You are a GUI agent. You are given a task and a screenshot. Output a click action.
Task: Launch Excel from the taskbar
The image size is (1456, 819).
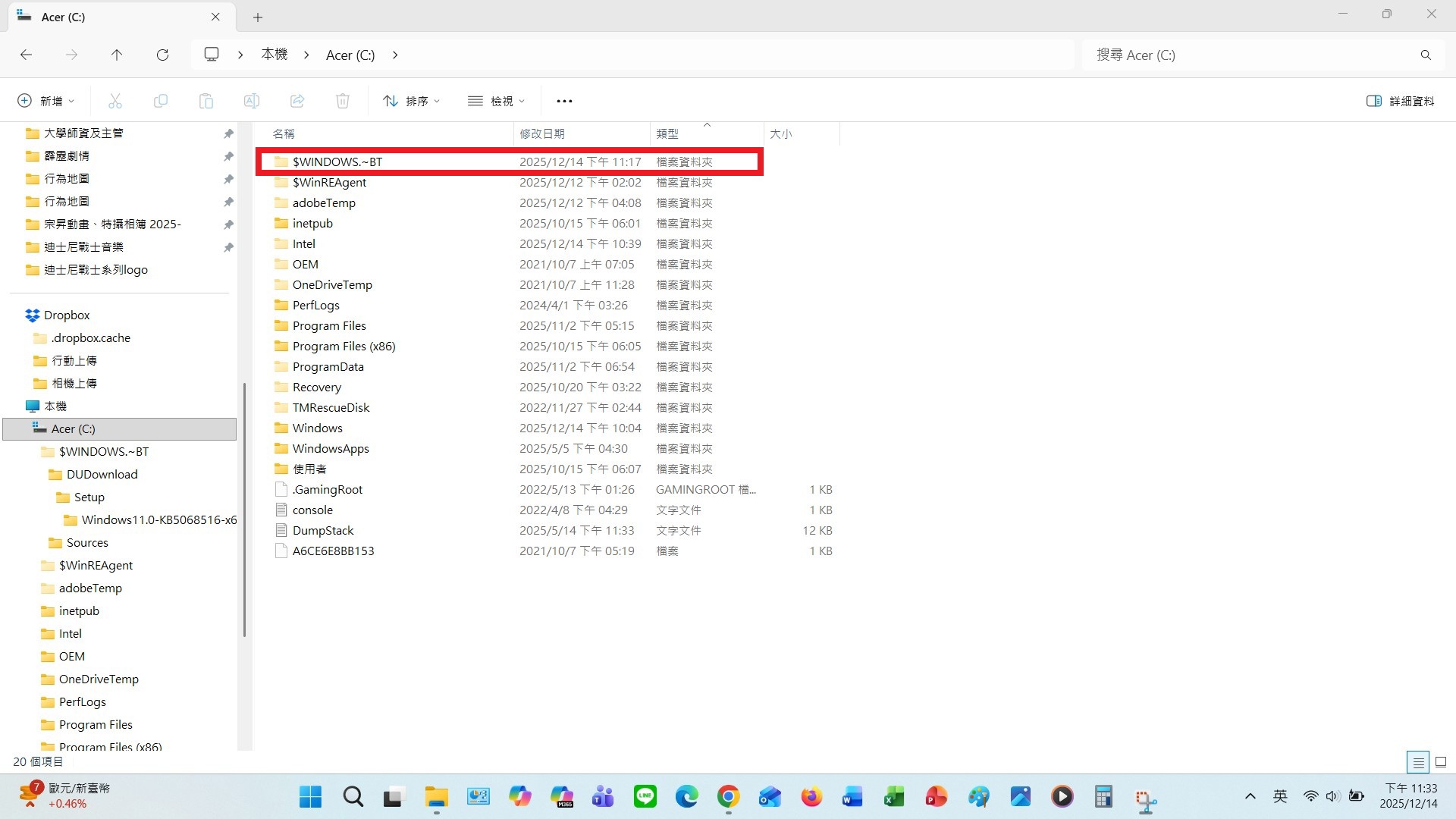[x=893, y=797]
